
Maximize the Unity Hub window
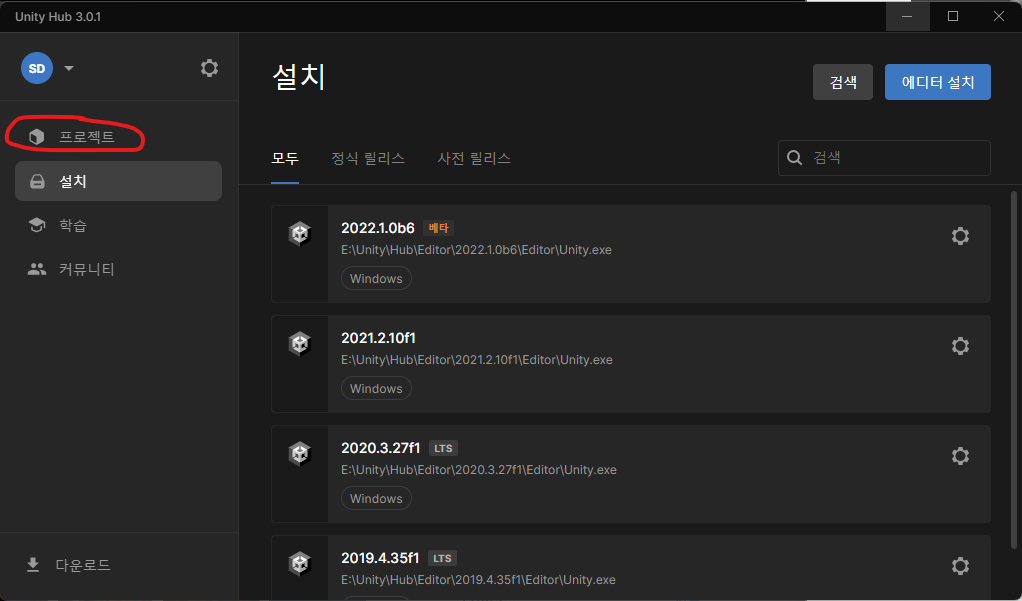click(953, 16)
